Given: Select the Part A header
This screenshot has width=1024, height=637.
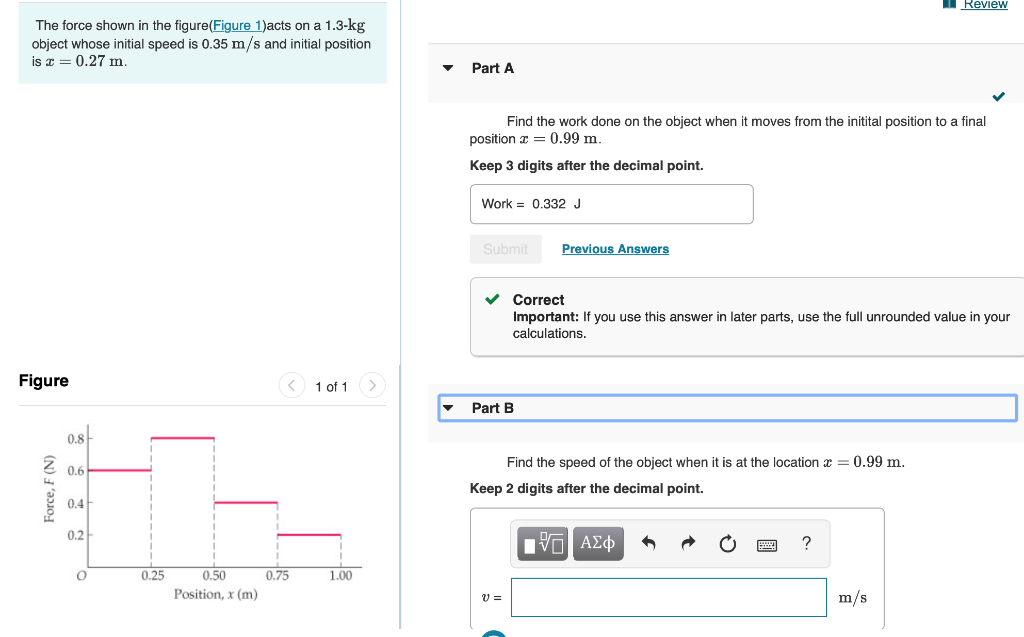Looking at the screenshot, I should [491, 68].
